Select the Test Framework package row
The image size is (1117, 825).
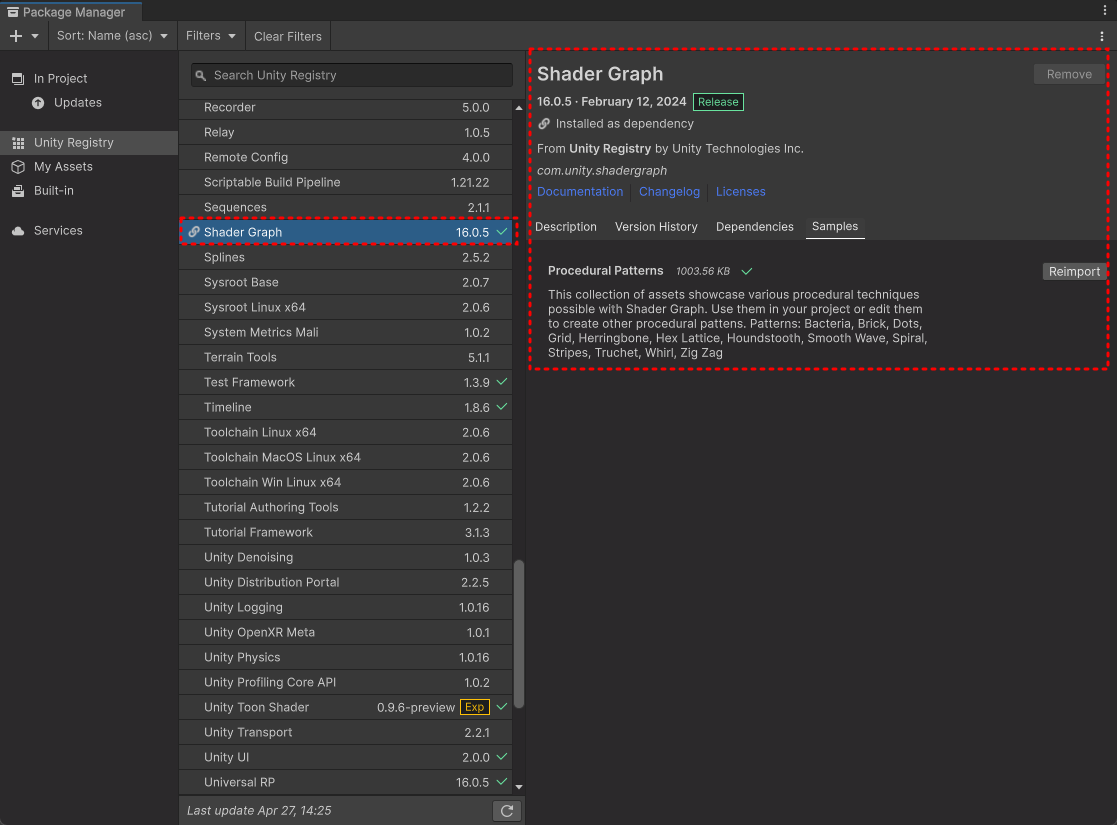[x=346, y=383]
